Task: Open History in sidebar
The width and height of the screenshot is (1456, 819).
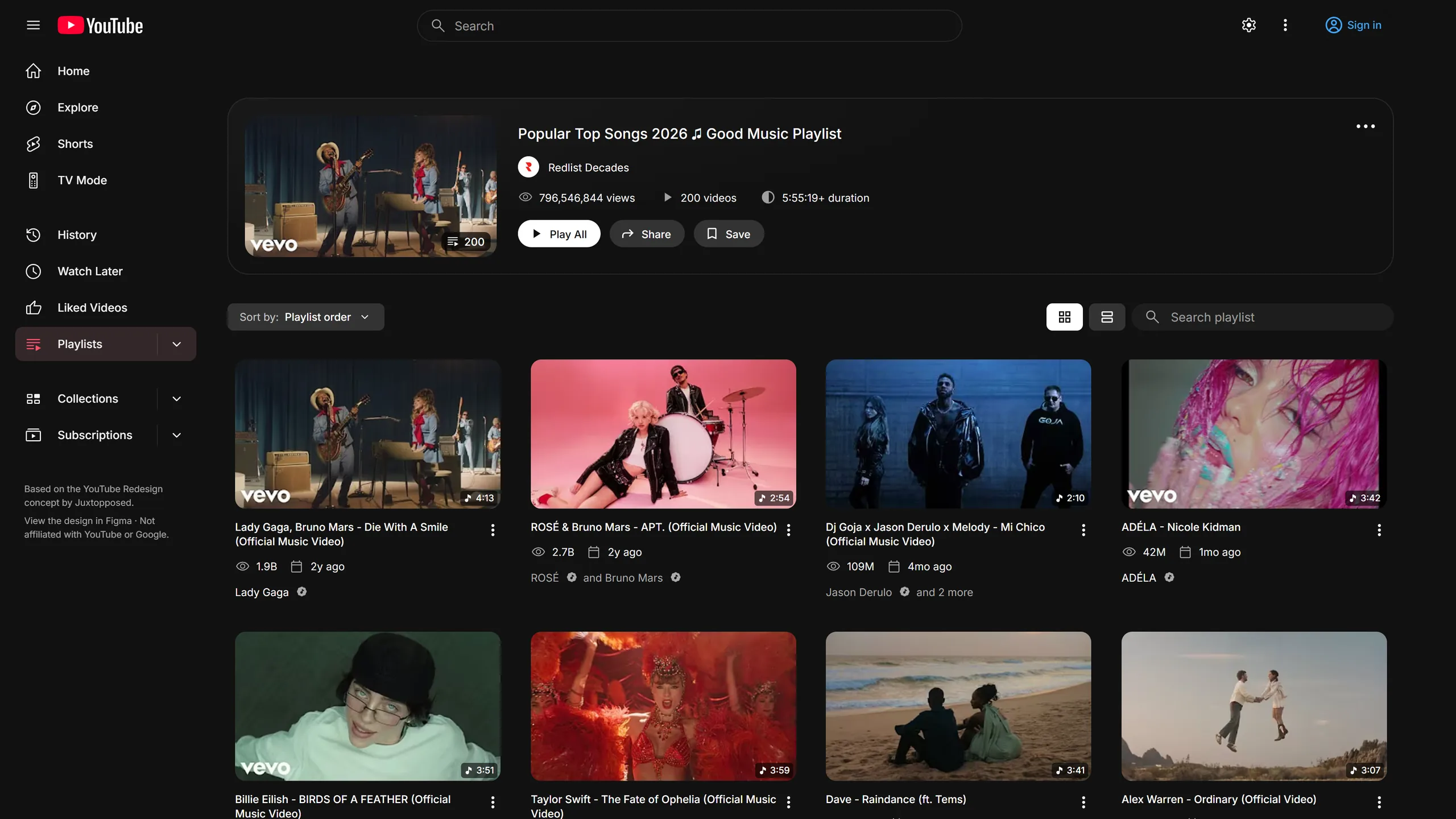Action: coord(106,235)
